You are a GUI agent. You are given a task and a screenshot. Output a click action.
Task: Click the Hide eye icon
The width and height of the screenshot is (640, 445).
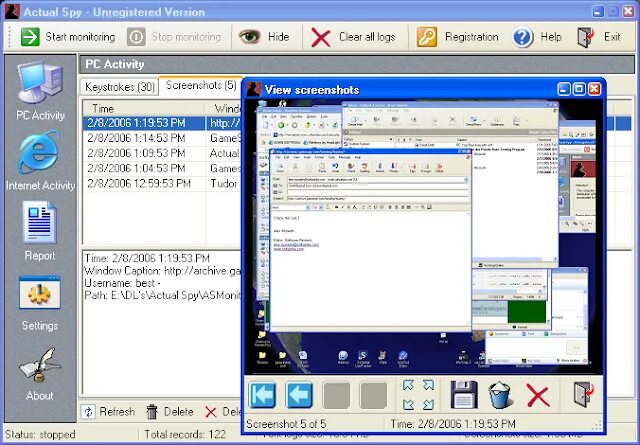250,37
